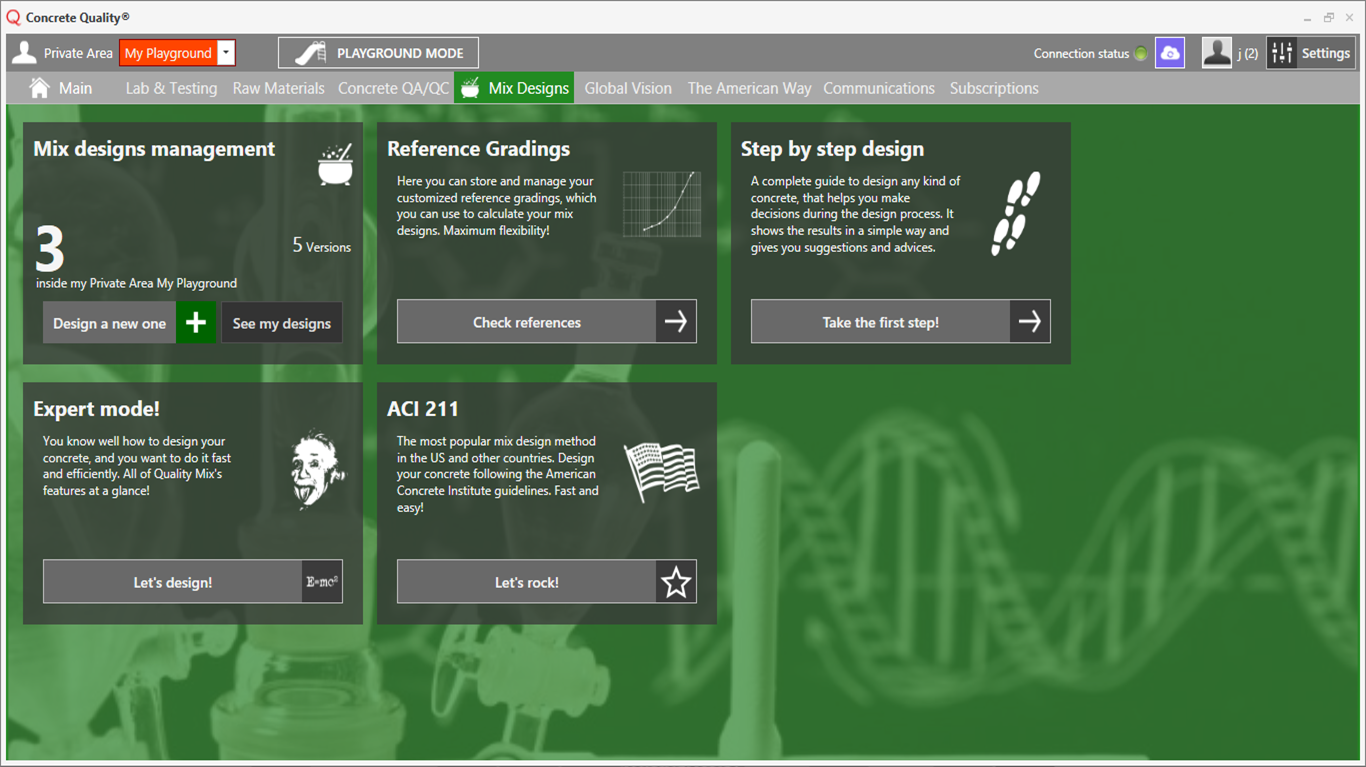Switch to the Raw Materials tab

coord(278,88)
